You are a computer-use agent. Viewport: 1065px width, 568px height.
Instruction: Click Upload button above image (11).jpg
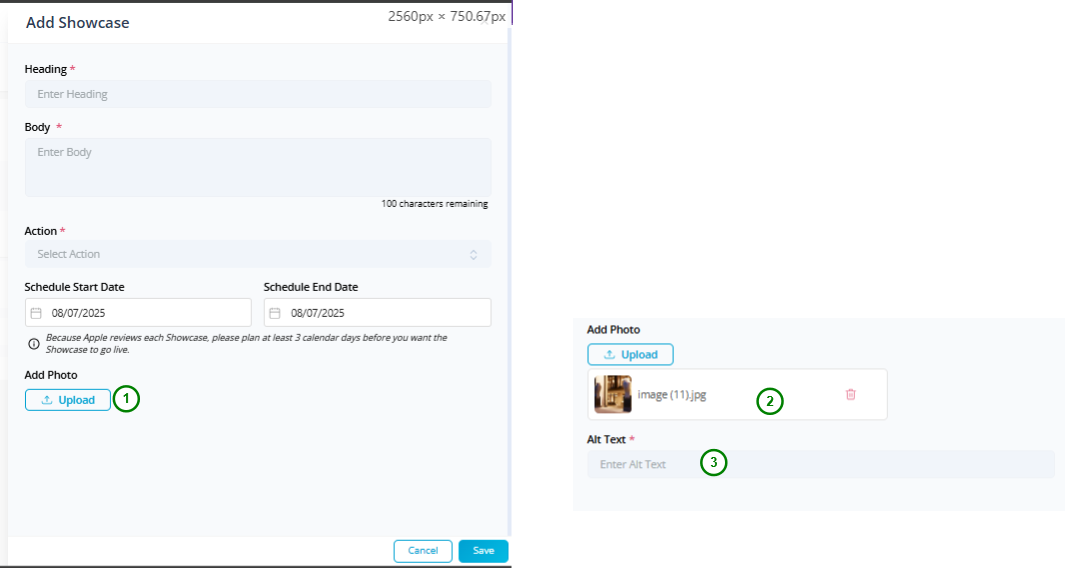(x=630, y=355)
